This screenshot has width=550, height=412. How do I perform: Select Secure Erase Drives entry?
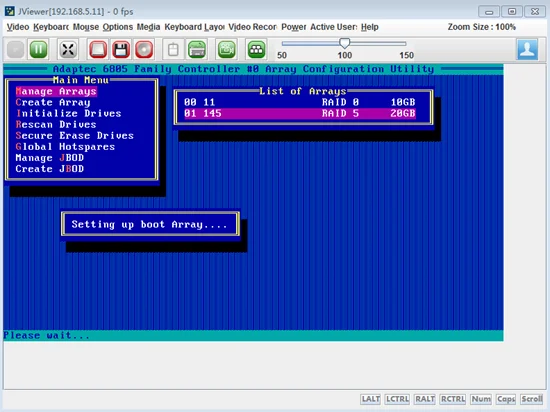point(75,136)
